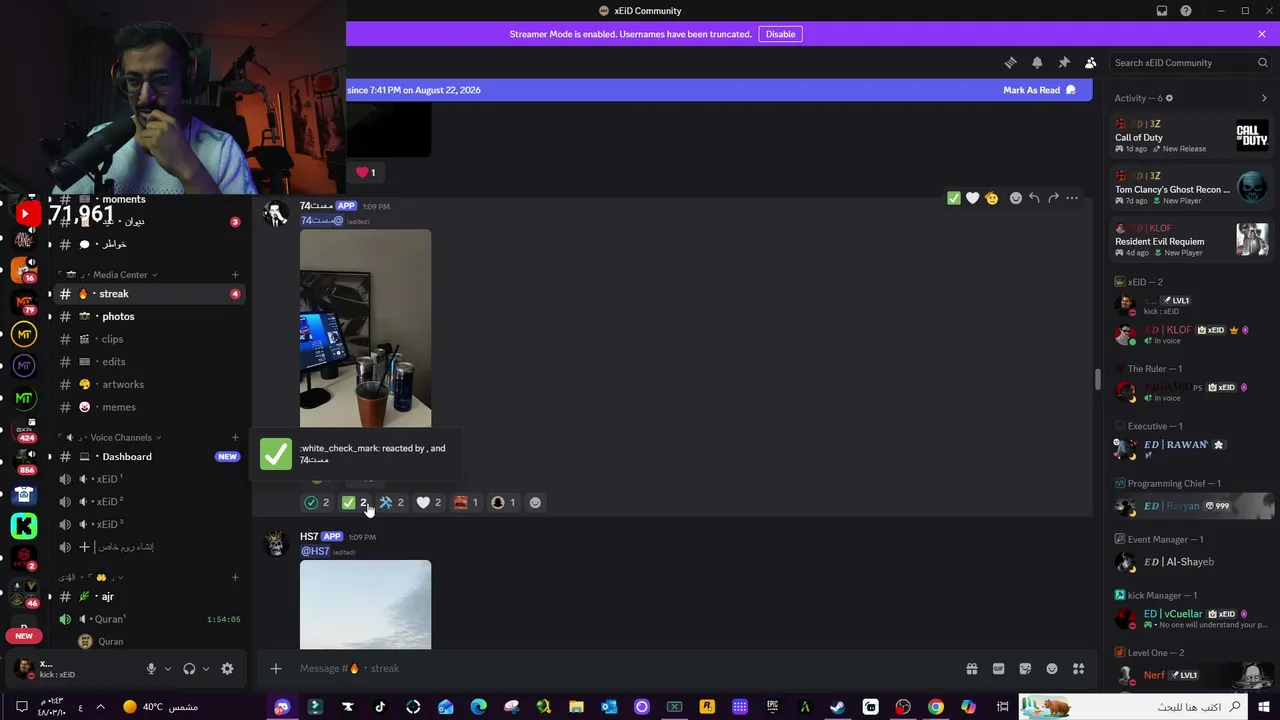Deafen the headphones
The image size is (1280, 720).
point(189,669)
